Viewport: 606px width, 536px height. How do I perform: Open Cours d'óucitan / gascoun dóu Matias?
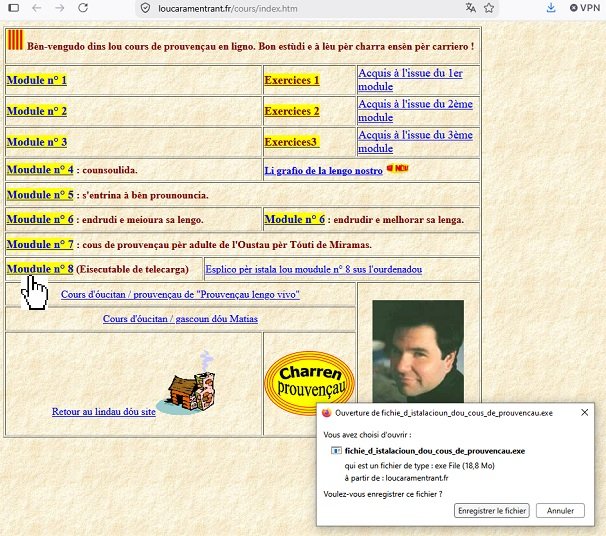pos(180,319)
